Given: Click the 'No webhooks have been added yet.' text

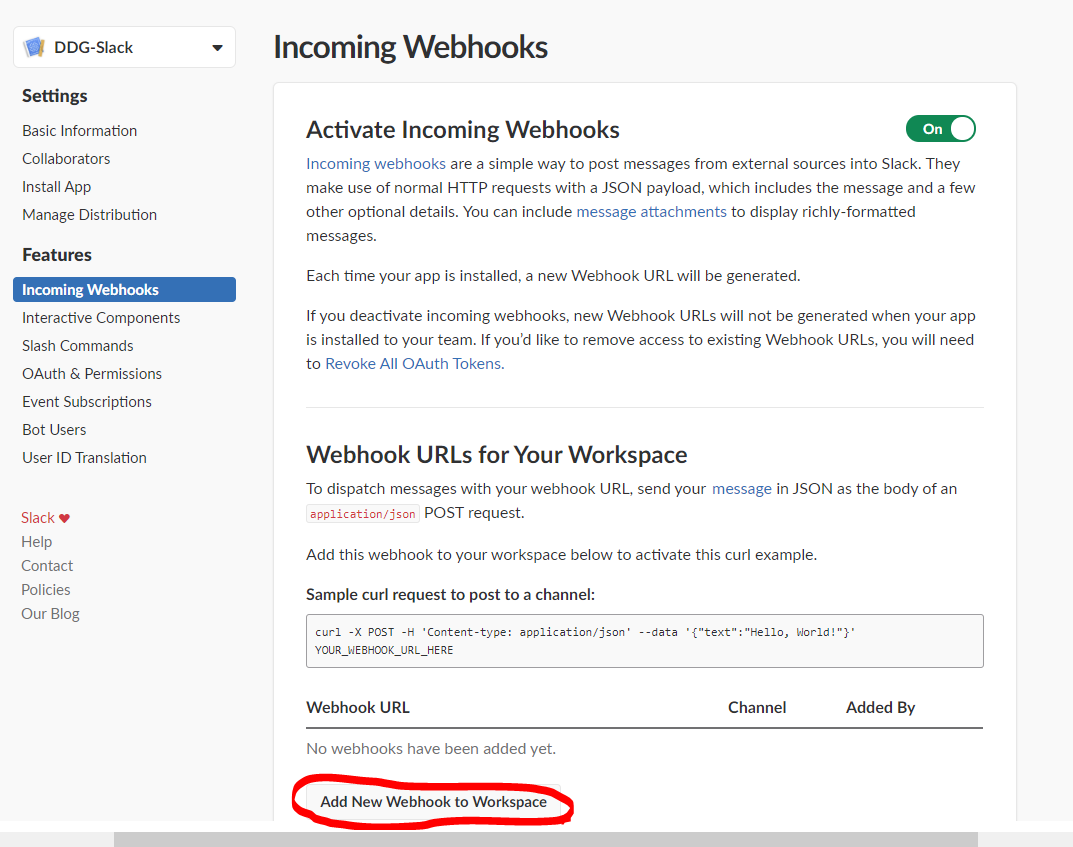Looking at the screenshot, I should [431, 748].
